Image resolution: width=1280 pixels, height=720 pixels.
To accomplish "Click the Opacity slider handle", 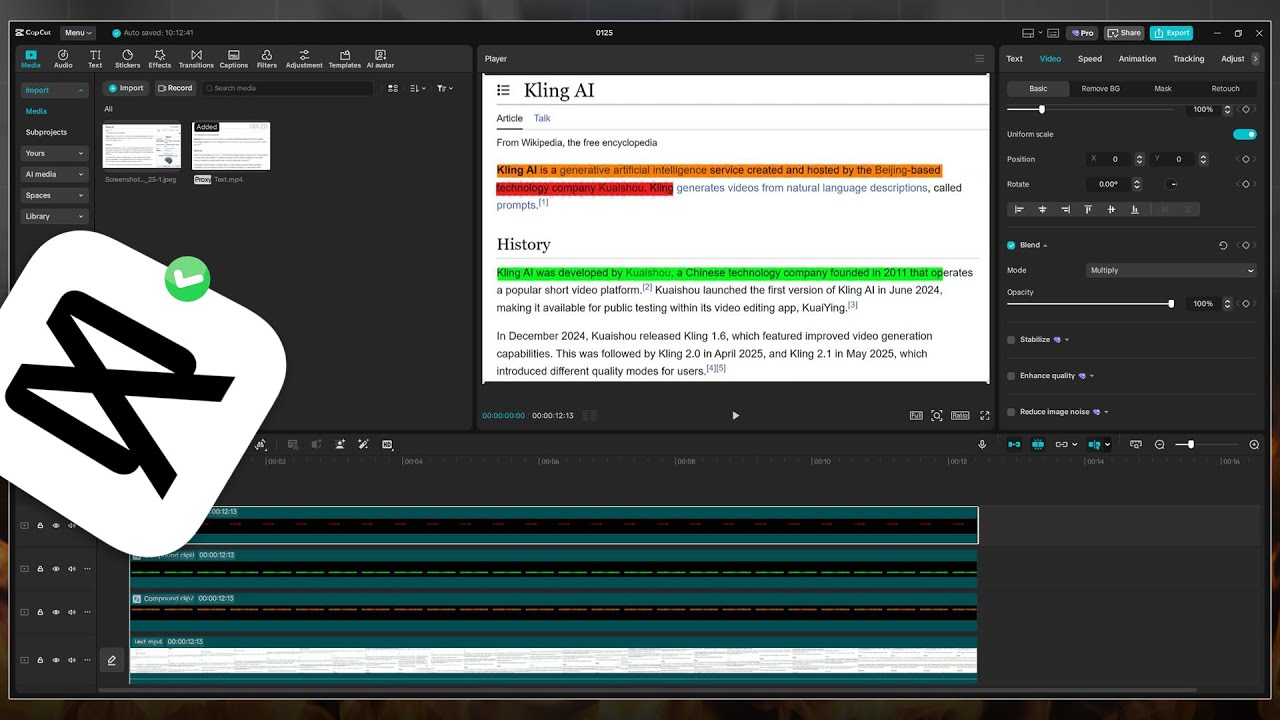I will (x=1171, y=303).
